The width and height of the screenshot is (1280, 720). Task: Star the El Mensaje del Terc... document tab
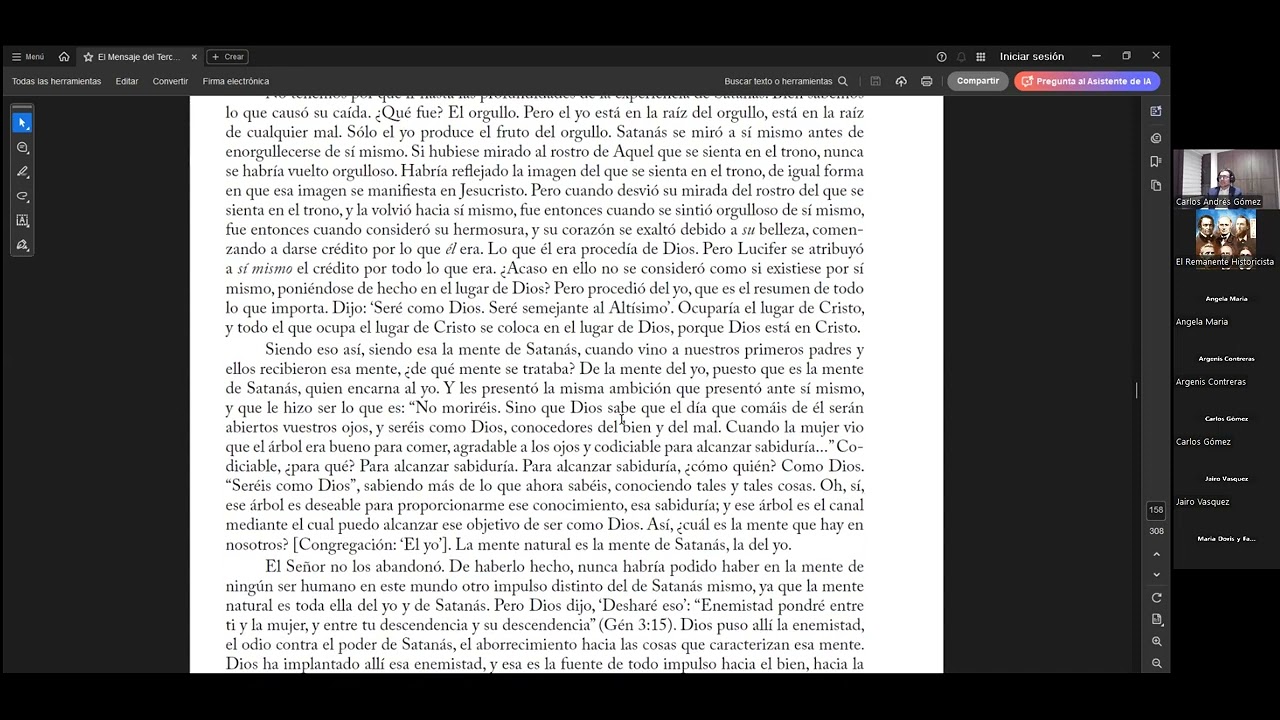[88, 57]
